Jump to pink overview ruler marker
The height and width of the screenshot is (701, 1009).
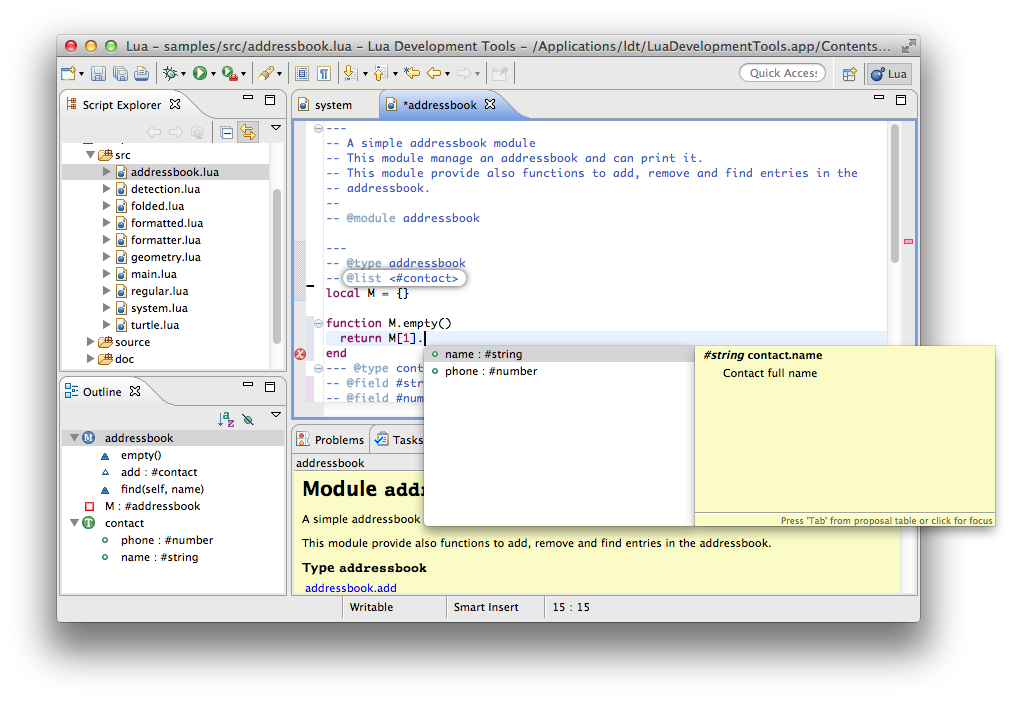pyautogui.click(x=908, y=241)
